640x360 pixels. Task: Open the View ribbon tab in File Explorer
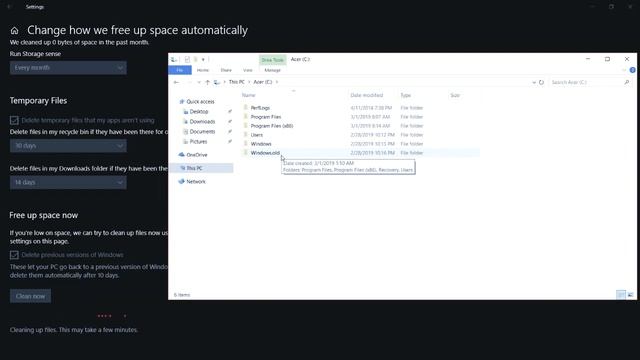pos(247,70)
